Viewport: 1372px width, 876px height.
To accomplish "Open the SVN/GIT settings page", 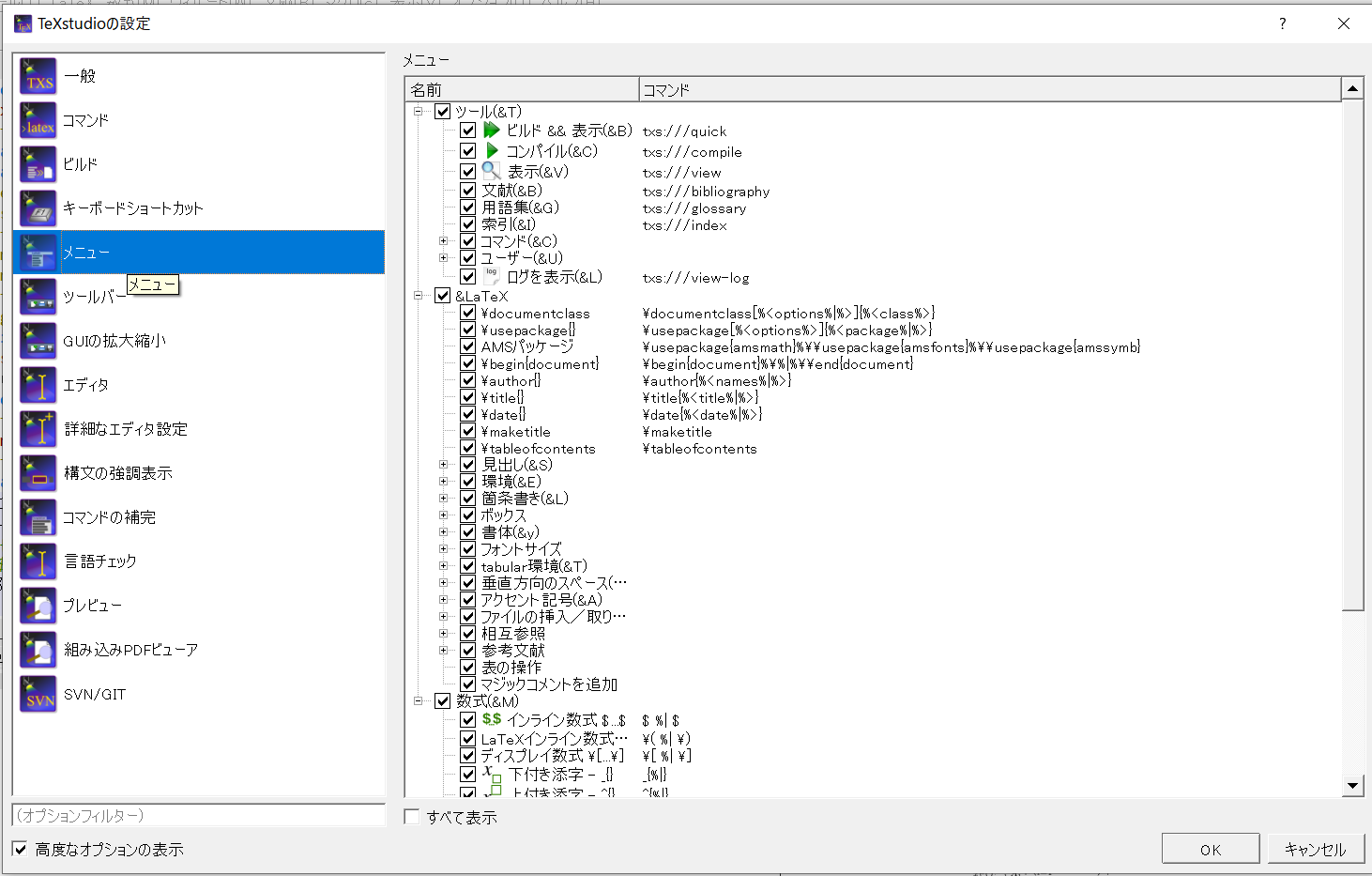I will 199,694.
